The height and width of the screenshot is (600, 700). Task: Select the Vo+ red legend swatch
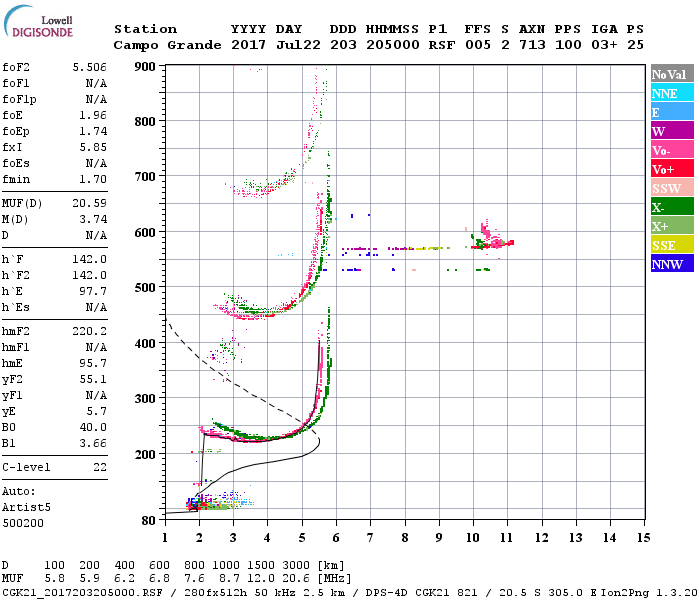[x=672, y=169]
